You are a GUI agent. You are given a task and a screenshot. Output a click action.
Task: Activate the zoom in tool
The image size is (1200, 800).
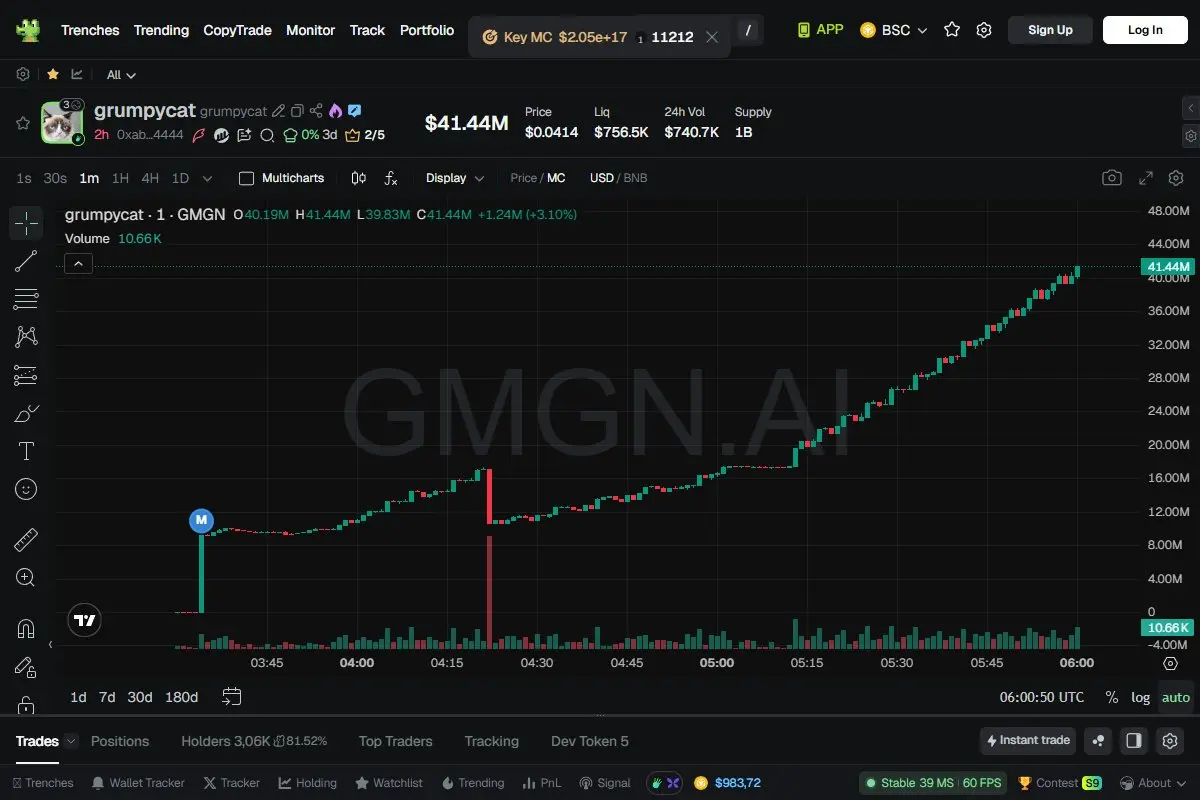26,577
